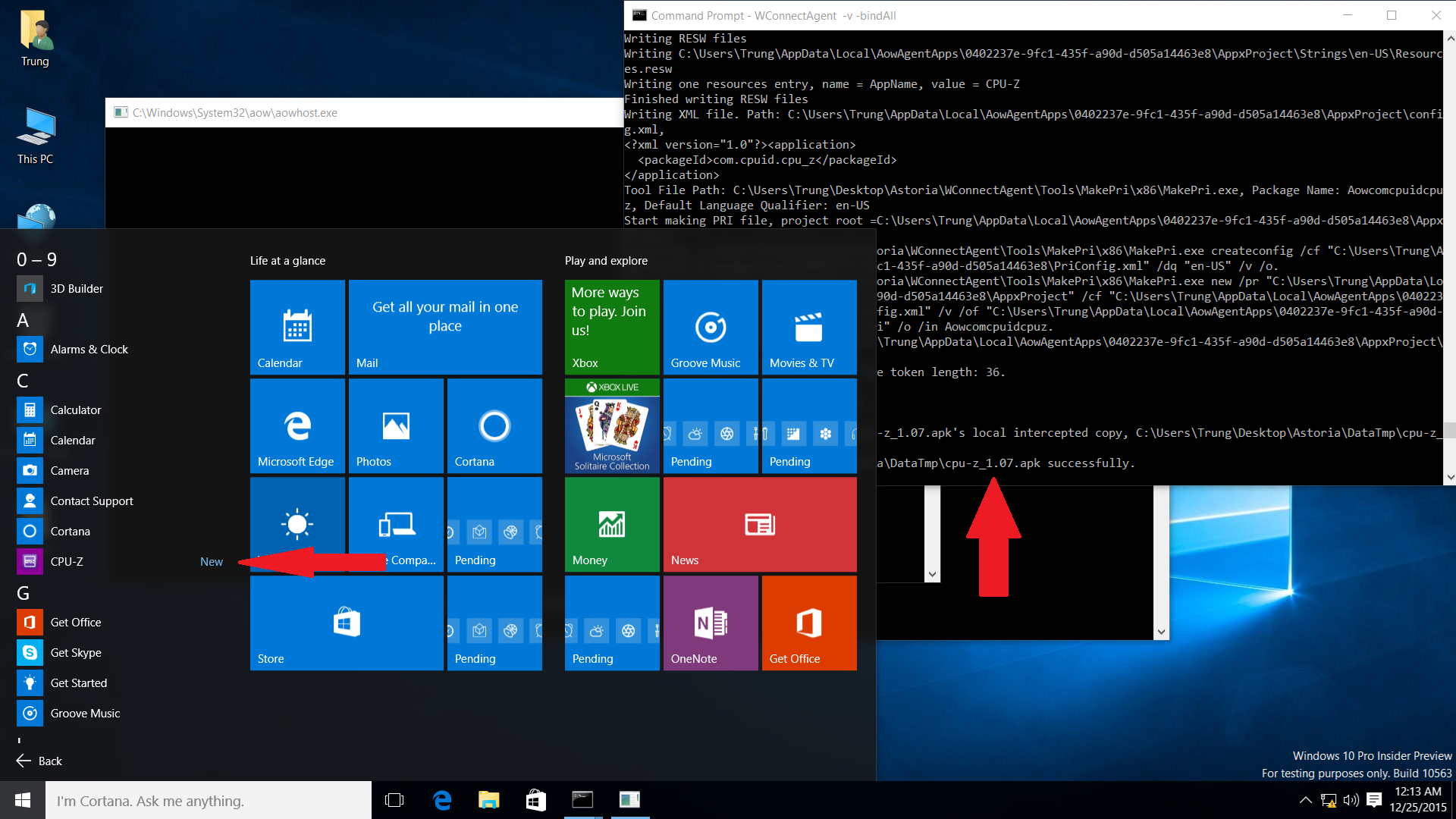This screenshot has width=1456, height=819.
Task: Click the 'C' letter group header
Action: point(23,381)
